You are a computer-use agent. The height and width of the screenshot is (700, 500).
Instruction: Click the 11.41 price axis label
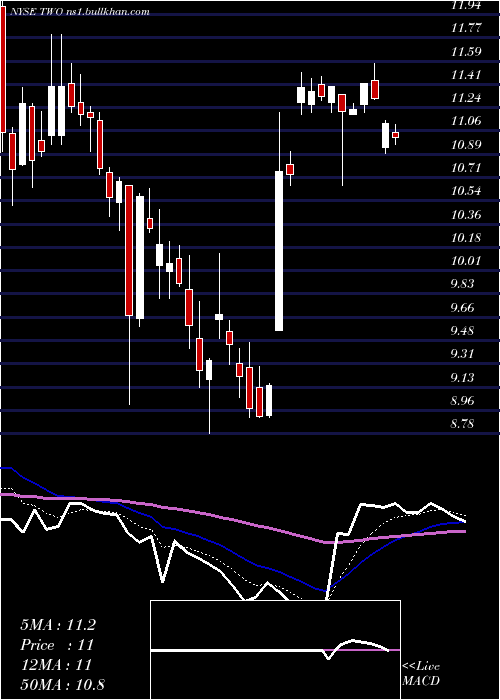click(x=466, y=75)
